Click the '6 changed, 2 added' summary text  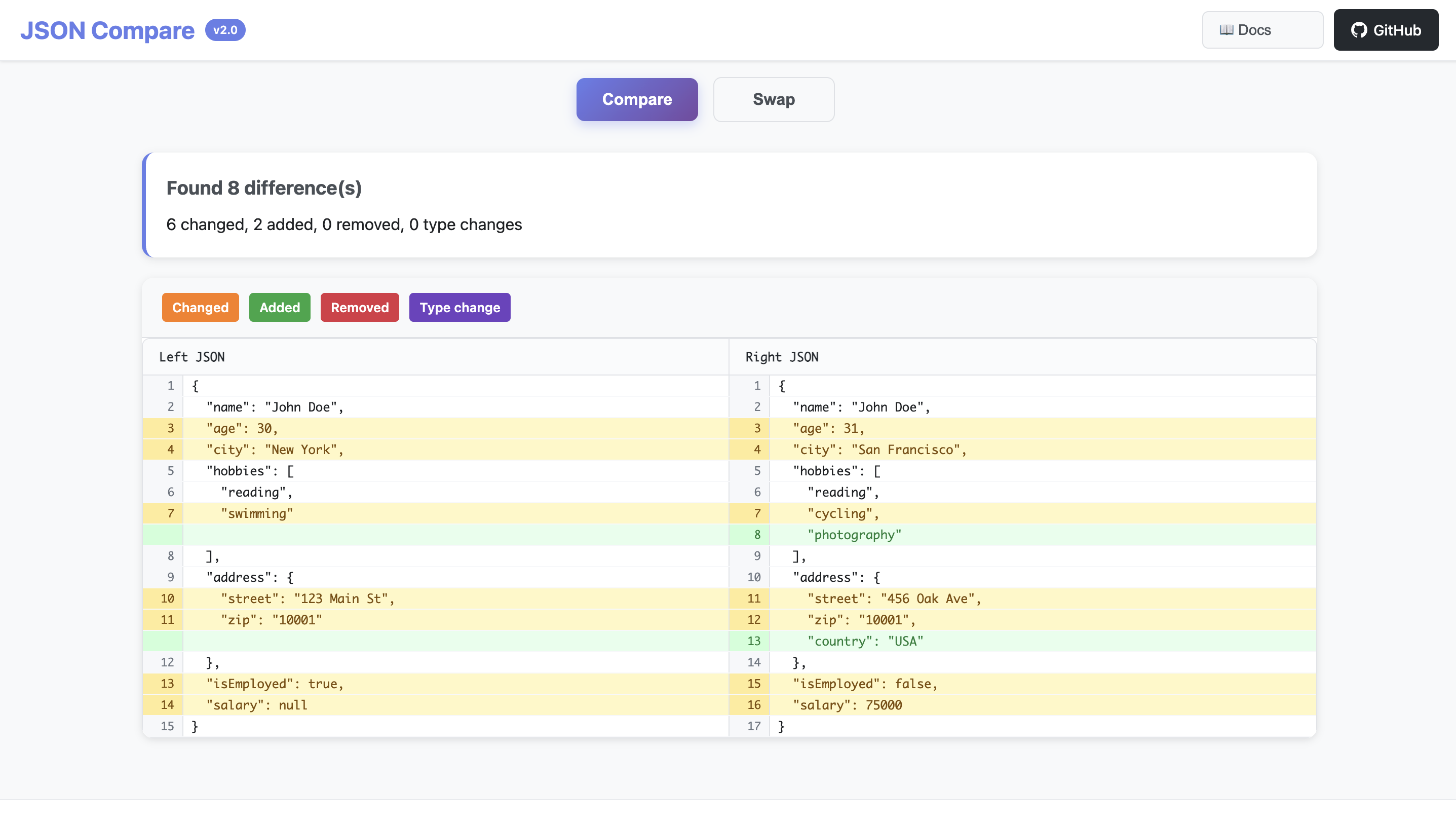pos(344,225)
